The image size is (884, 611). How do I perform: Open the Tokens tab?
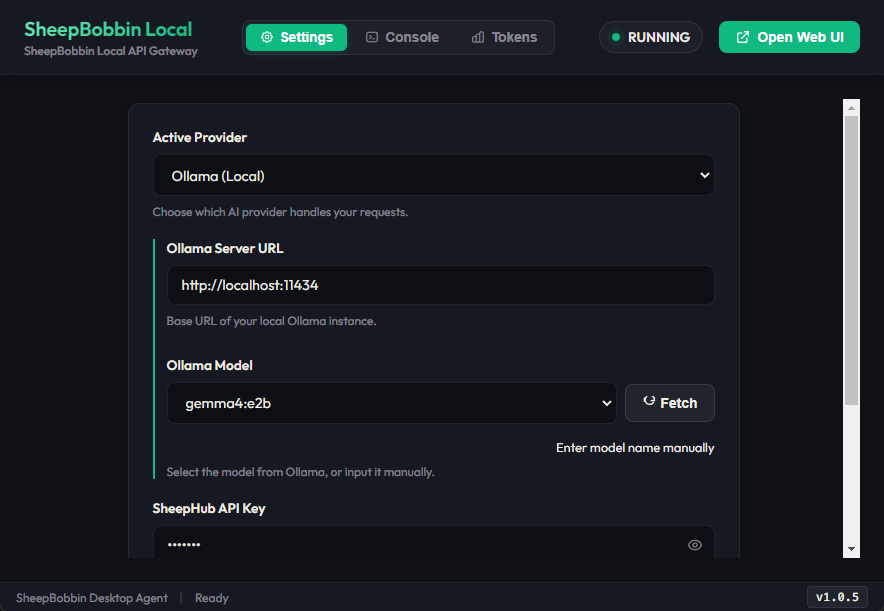(x=504, y=37)
